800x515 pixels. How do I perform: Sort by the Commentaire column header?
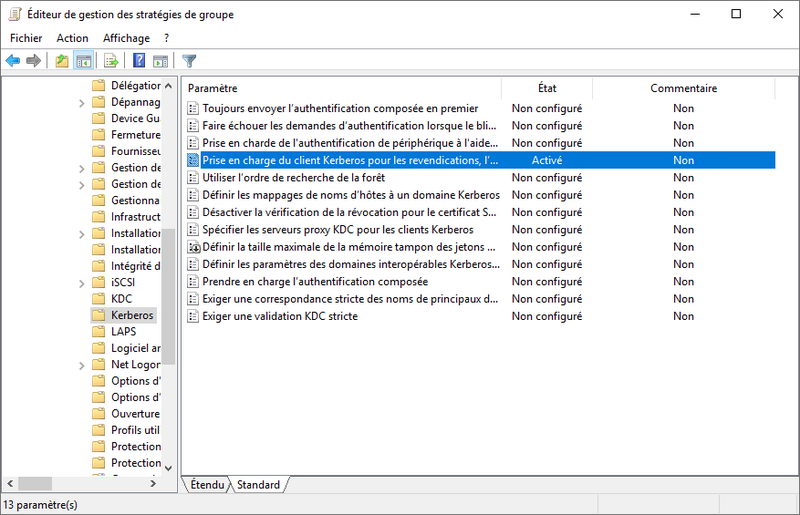tap(683, 88)
